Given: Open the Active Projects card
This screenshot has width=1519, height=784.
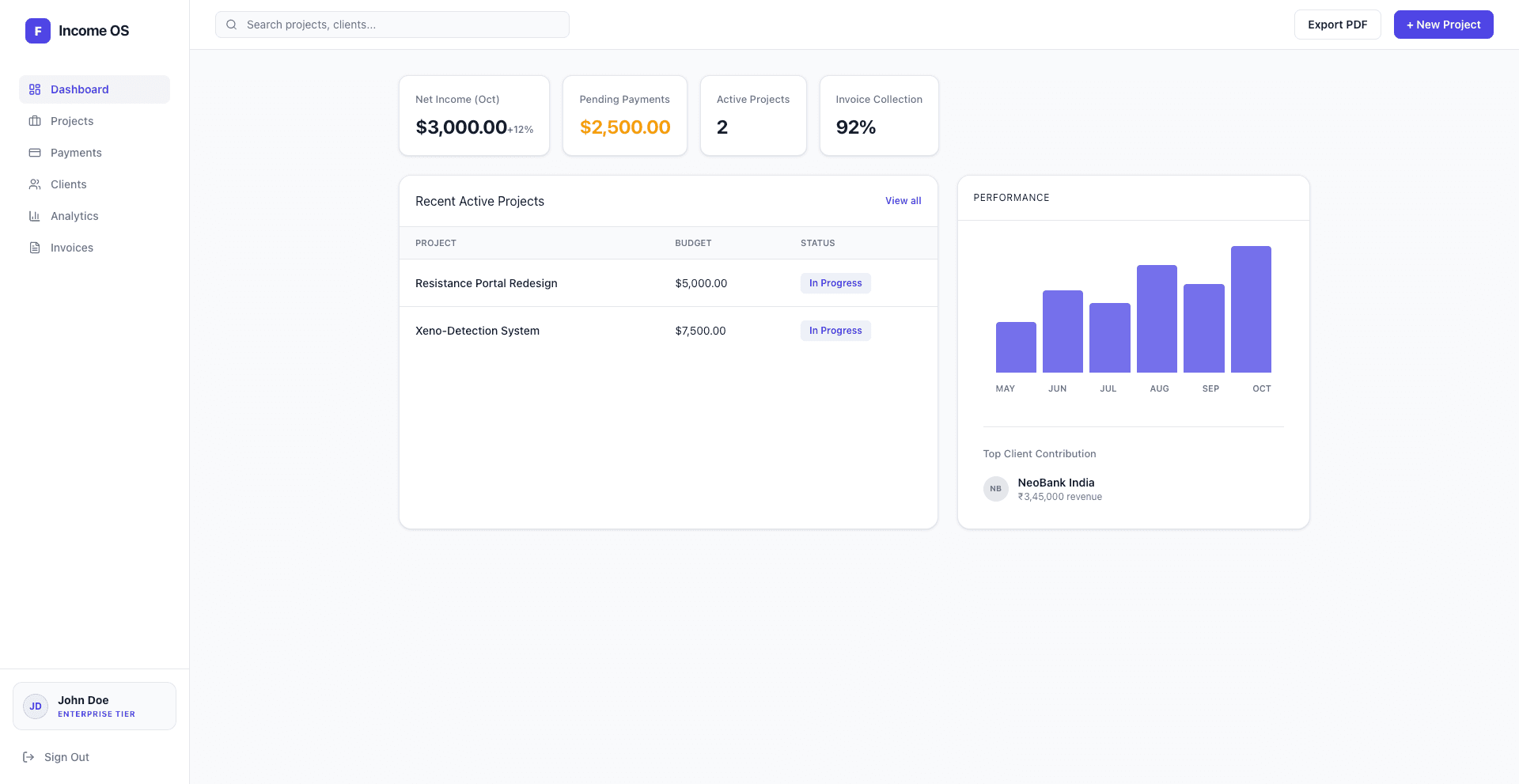Looking at the screenshot, I should (x=753, y=116).
